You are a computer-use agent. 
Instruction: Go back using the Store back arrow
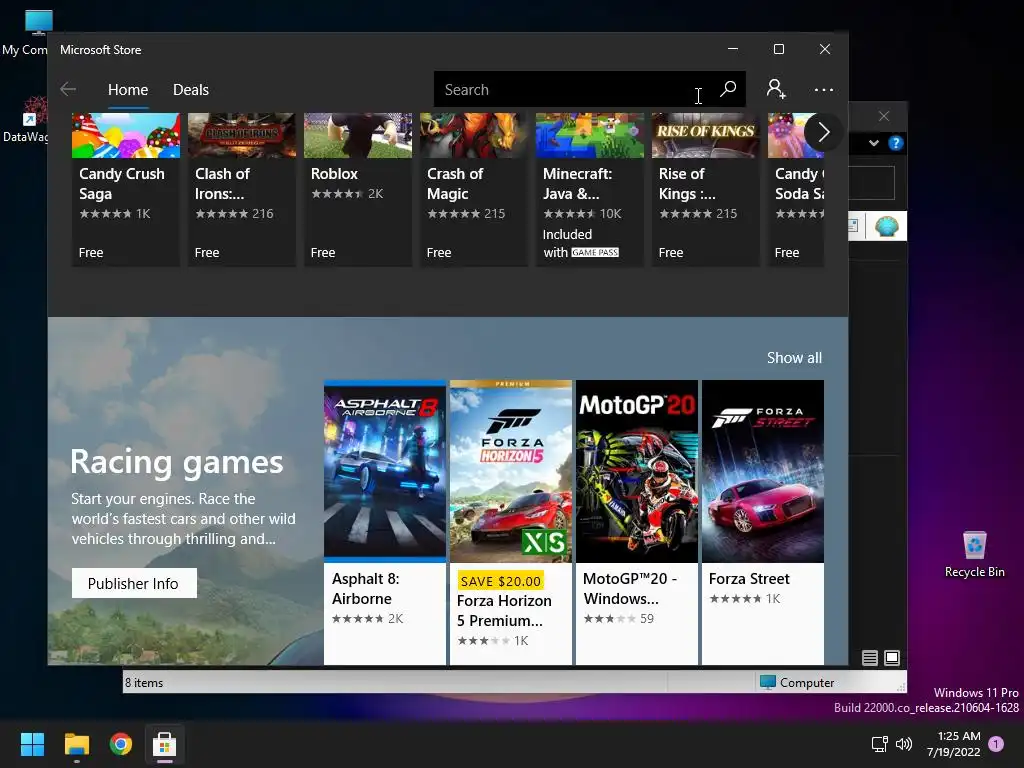(68, 89)
